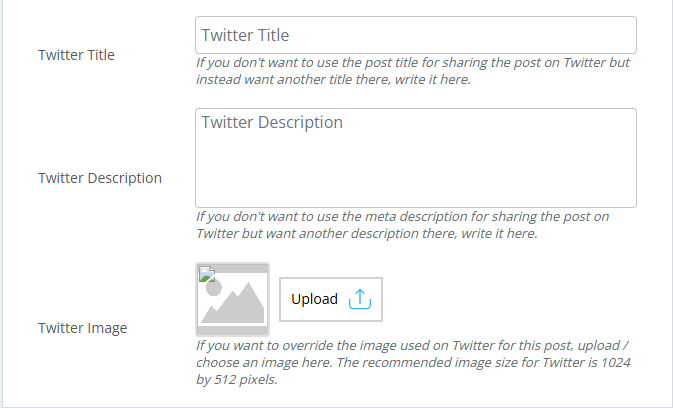673x408 pixels.
Task: Click the broken image icon in the preview corner
Action: (x=205, y=273)
